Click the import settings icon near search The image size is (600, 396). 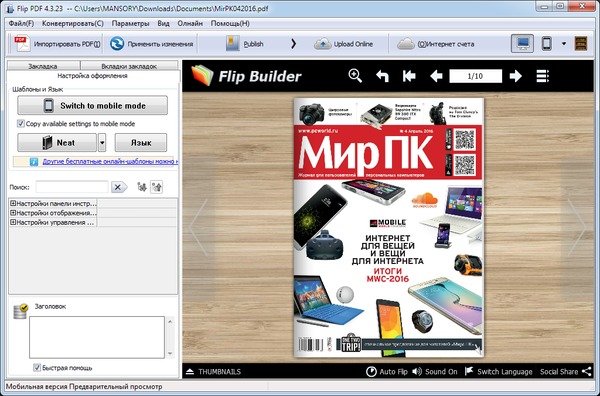point(142,187)
